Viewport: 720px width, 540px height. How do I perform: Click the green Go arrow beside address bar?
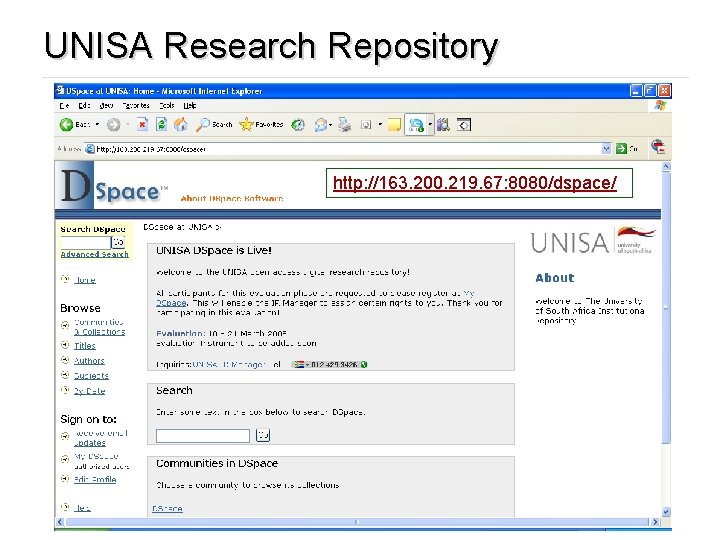(621, 148)
